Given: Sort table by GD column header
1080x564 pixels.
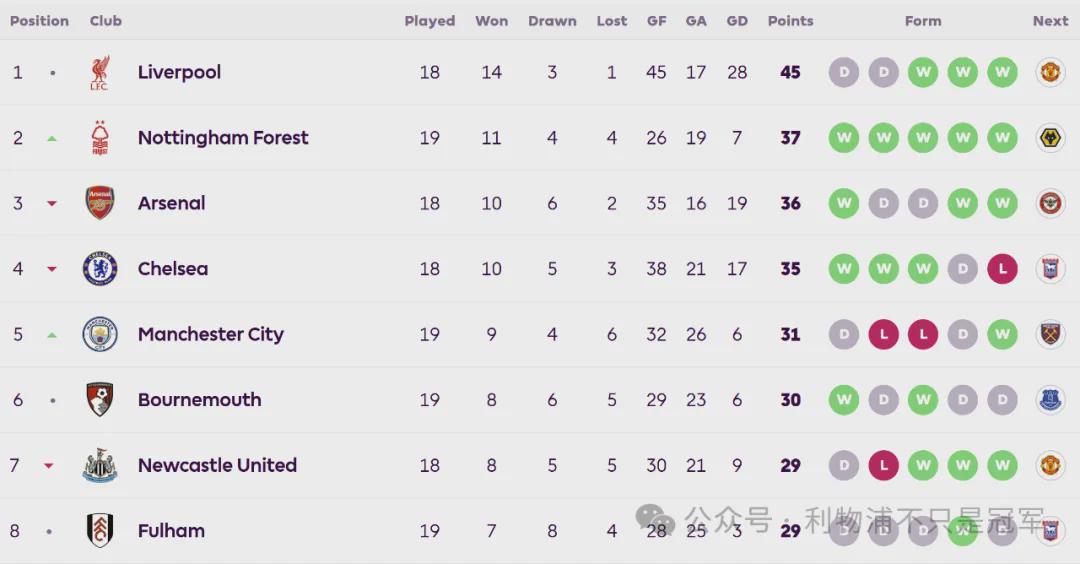Looking at the screenshot, I should [737, 21].
